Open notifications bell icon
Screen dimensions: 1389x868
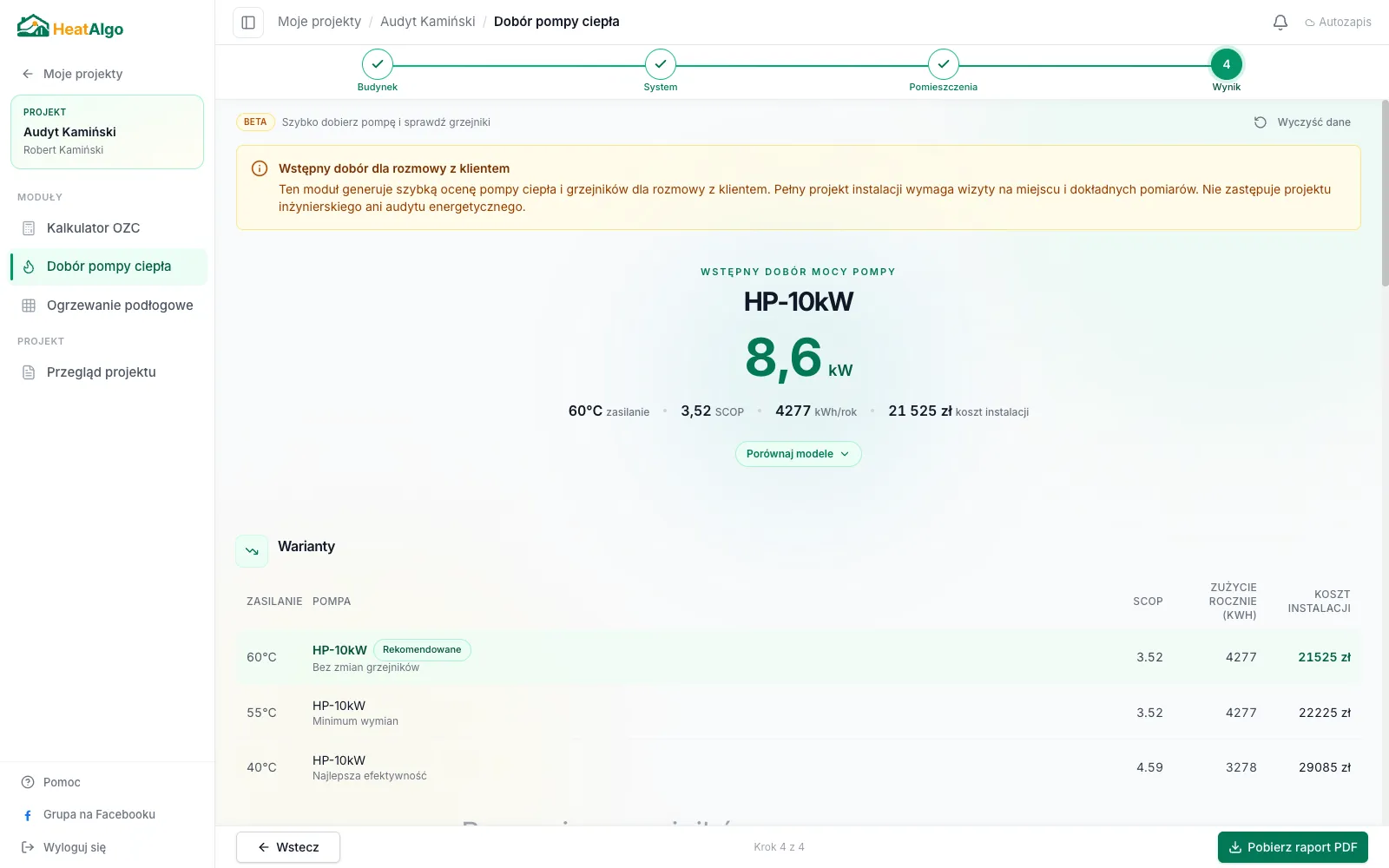pyautogui.click(x=1280, y=23)
